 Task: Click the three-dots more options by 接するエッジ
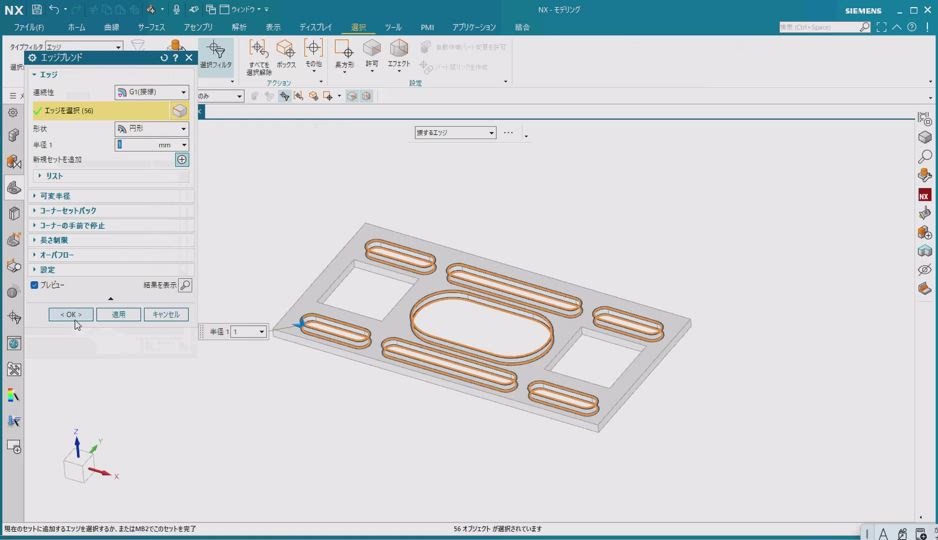508,133
